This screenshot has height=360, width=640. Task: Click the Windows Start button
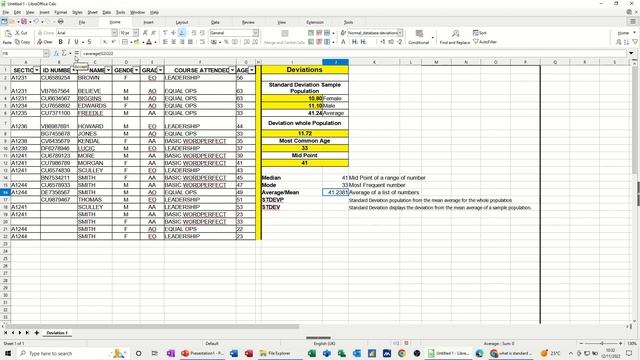click(7, 353)
